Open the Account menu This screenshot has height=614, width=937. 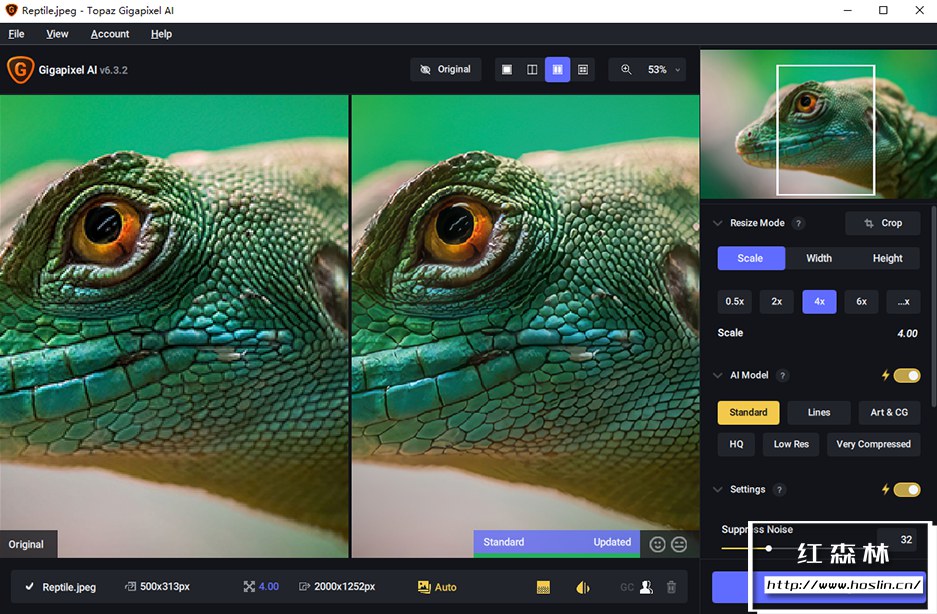pyautogui.click(x=110, y=34)
